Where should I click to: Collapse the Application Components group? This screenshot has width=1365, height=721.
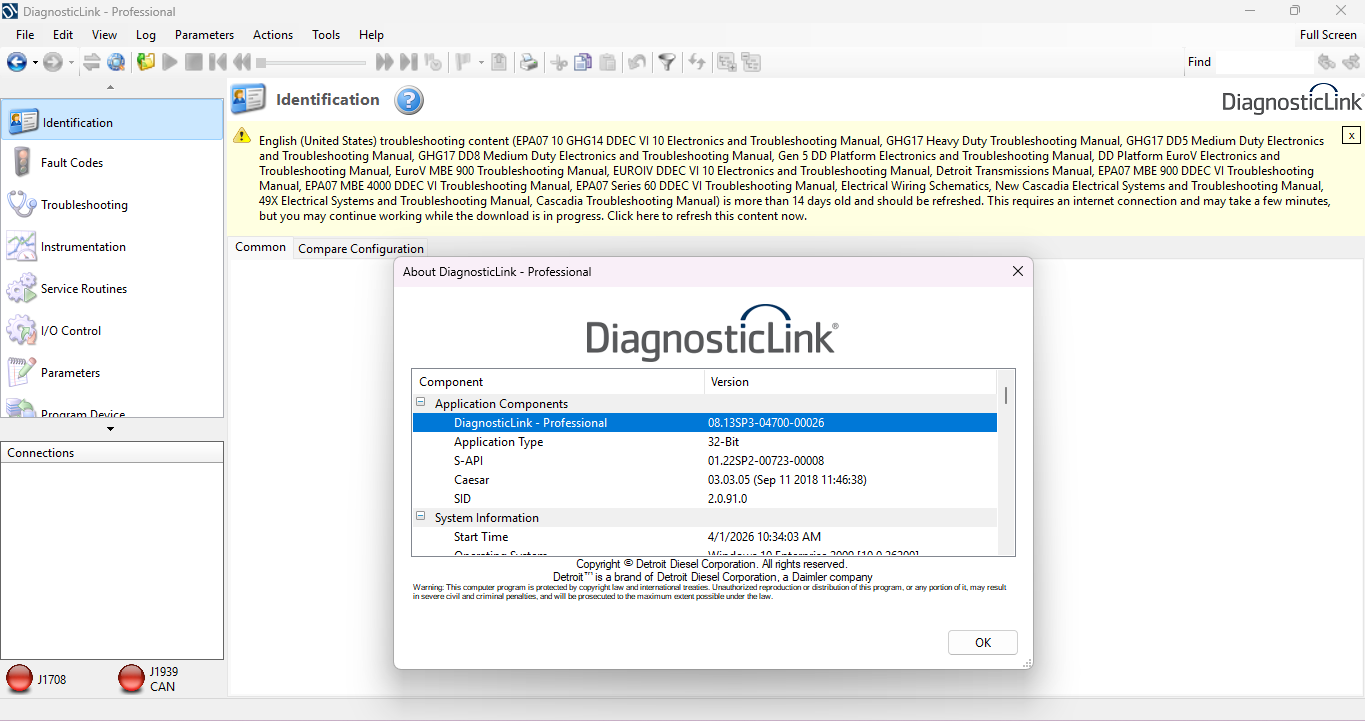(421, 404)
